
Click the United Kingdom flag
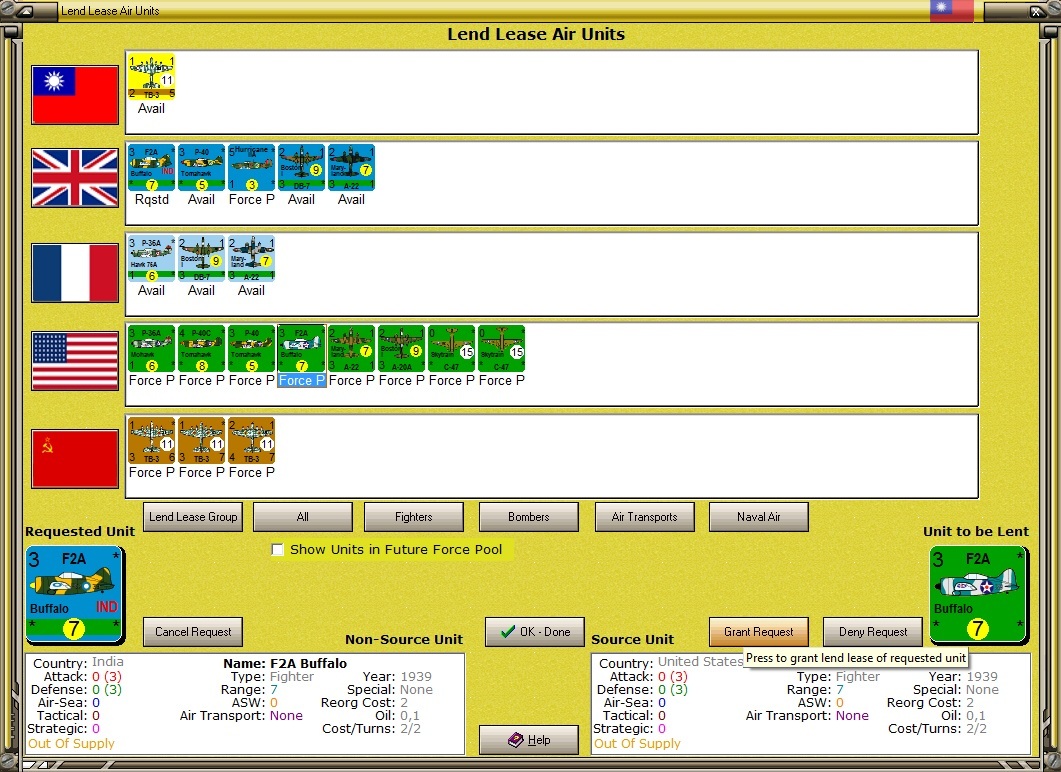pyautogui.click(x=75, y=178)
